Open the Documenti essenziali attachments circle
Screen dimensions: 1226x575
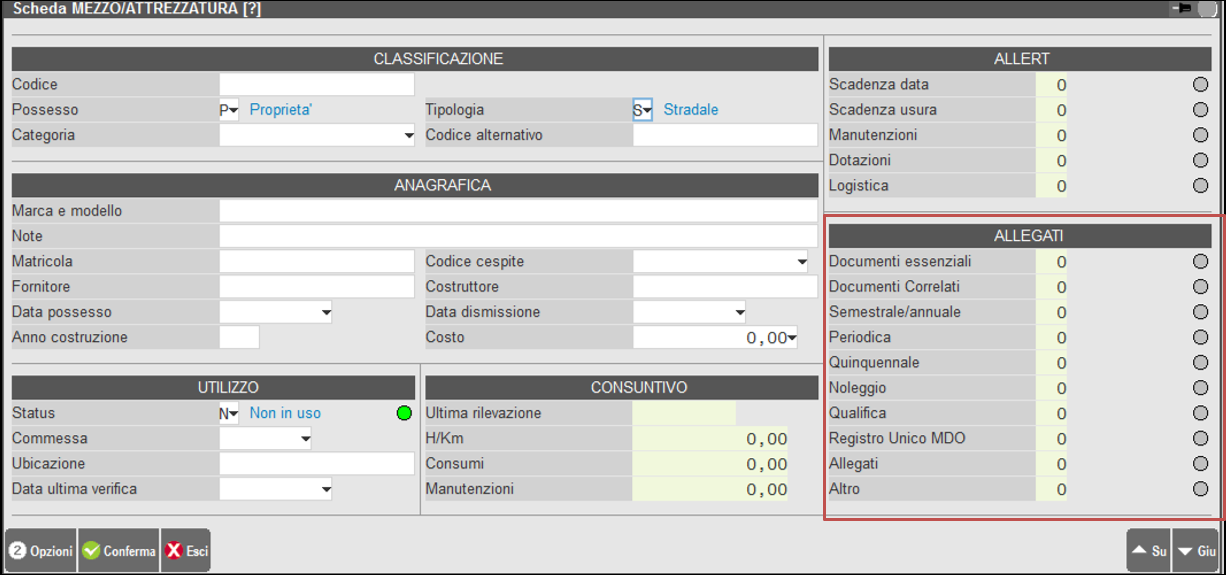point(1200,262)
